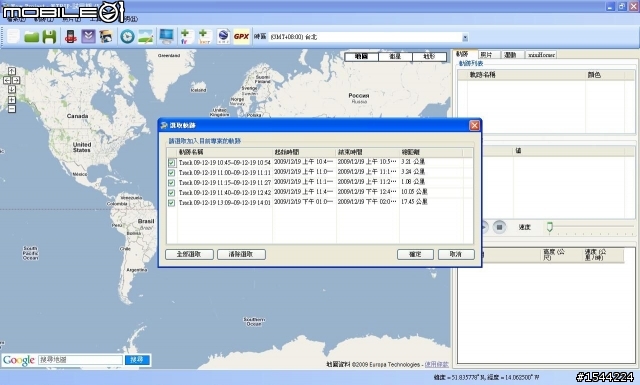
Task: Uncheck track 09-12-19 10:45–10:54
Action: (171, 162)
